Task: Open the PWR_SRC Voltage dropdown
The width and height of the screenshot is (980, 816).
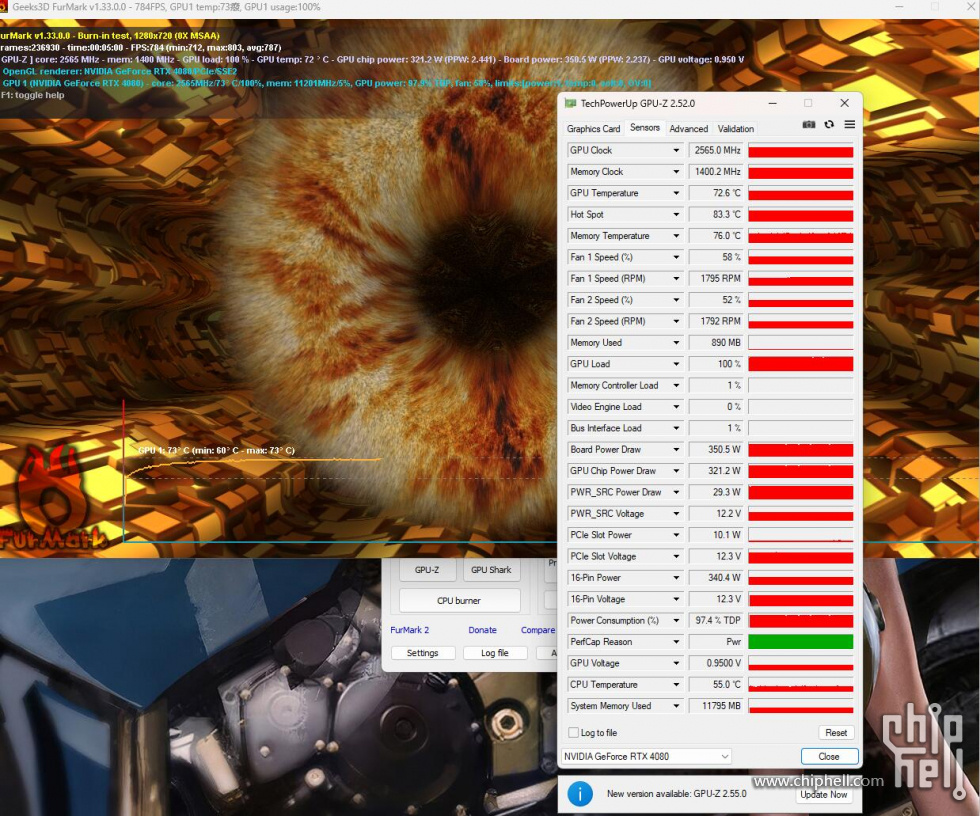Action: point(676,514)
